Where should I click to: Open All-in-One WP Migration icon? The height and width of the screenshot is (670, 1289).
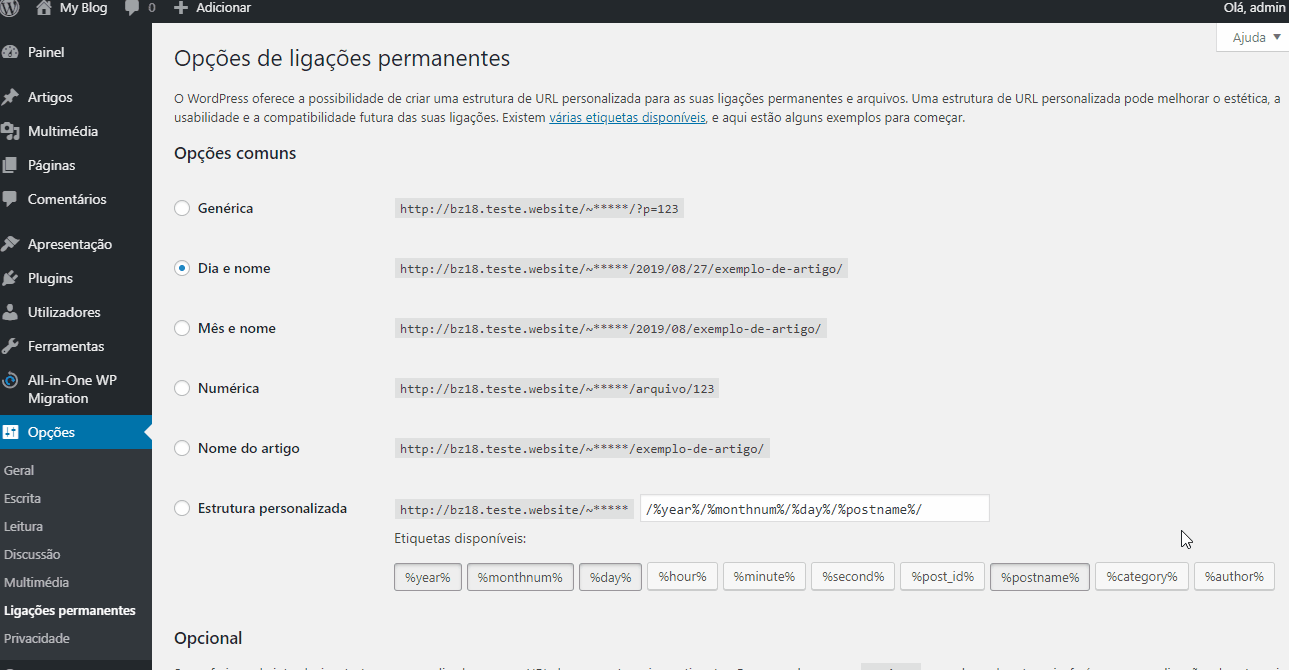click(10, 380)
